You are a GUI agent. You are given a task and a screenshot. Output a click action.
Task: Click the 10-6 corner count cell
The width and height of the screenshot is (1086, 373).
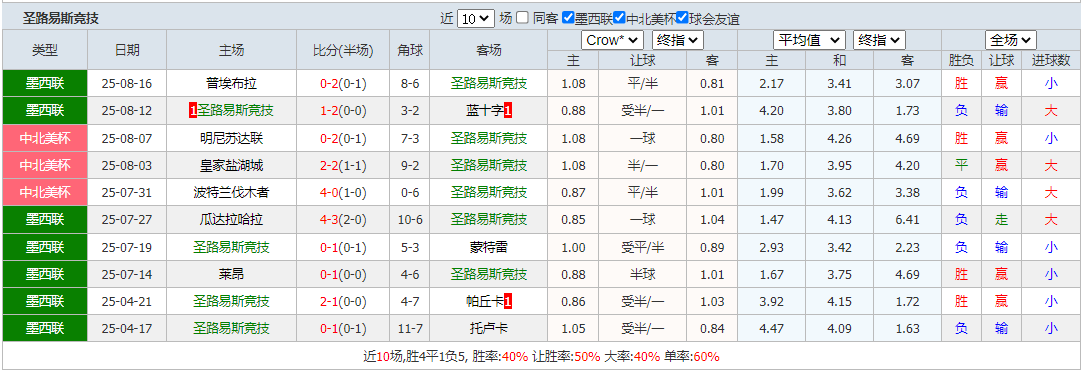tap(409, 220)
